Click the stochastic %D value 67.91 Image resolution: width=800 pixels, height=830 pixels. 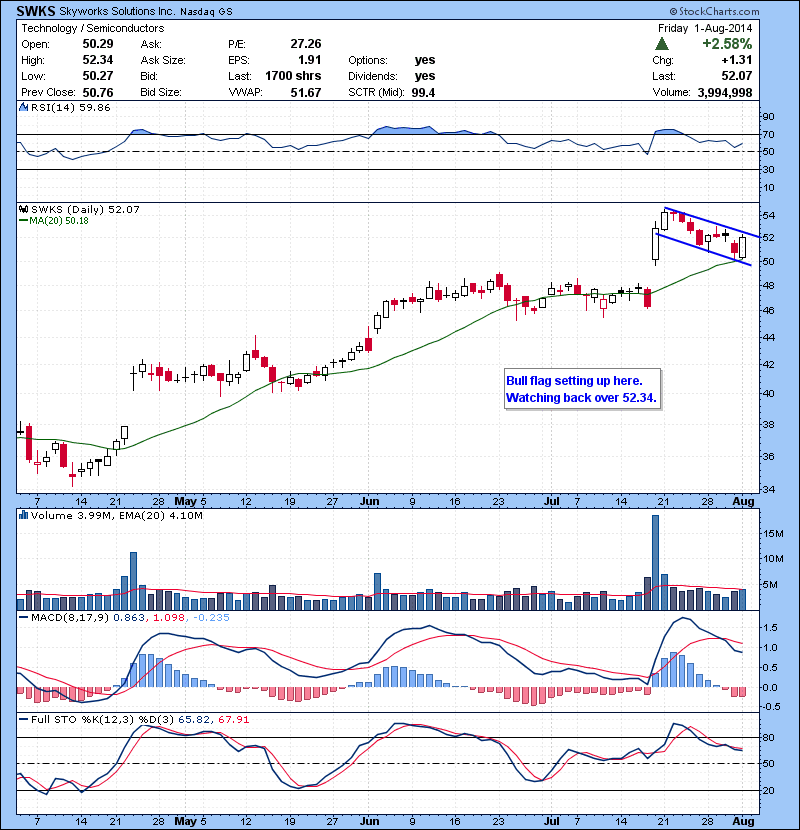tap(233, 719)
